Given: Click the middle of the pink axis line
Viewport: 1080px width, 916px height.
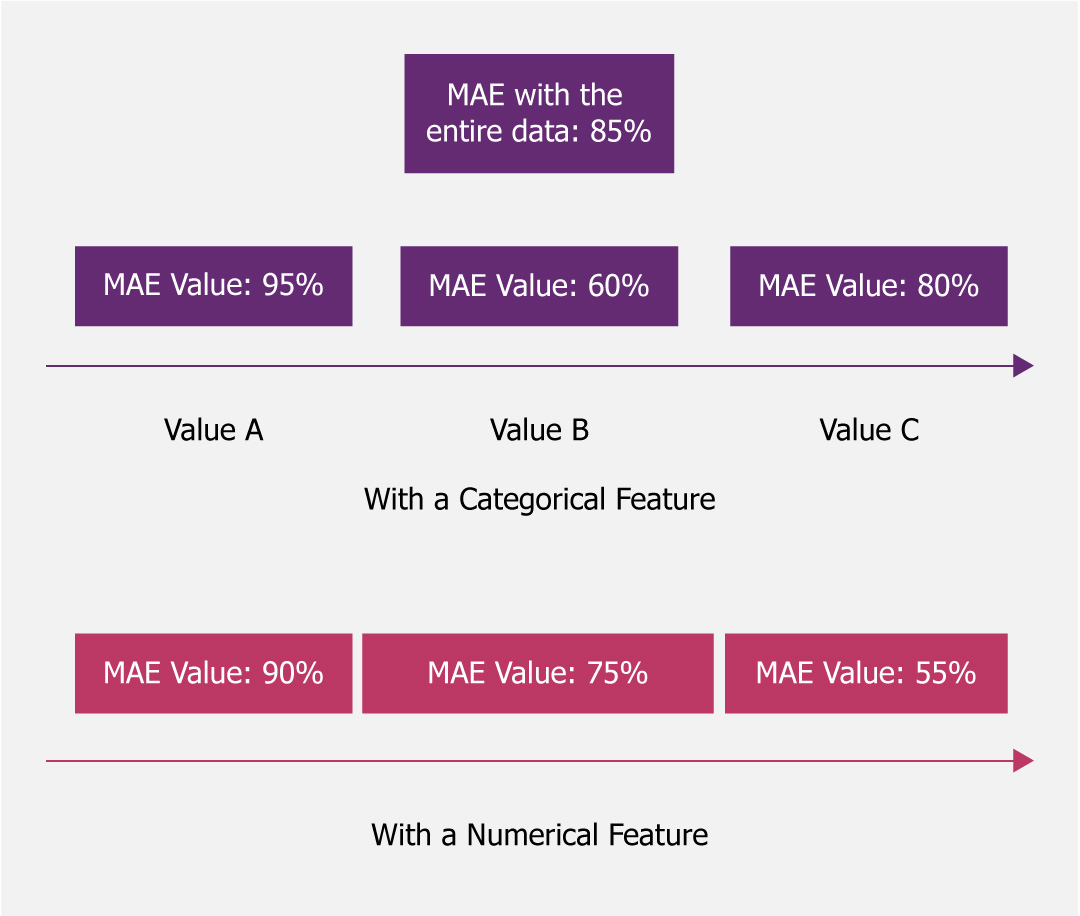Looking at the screenshot, I should pos(530,761).
